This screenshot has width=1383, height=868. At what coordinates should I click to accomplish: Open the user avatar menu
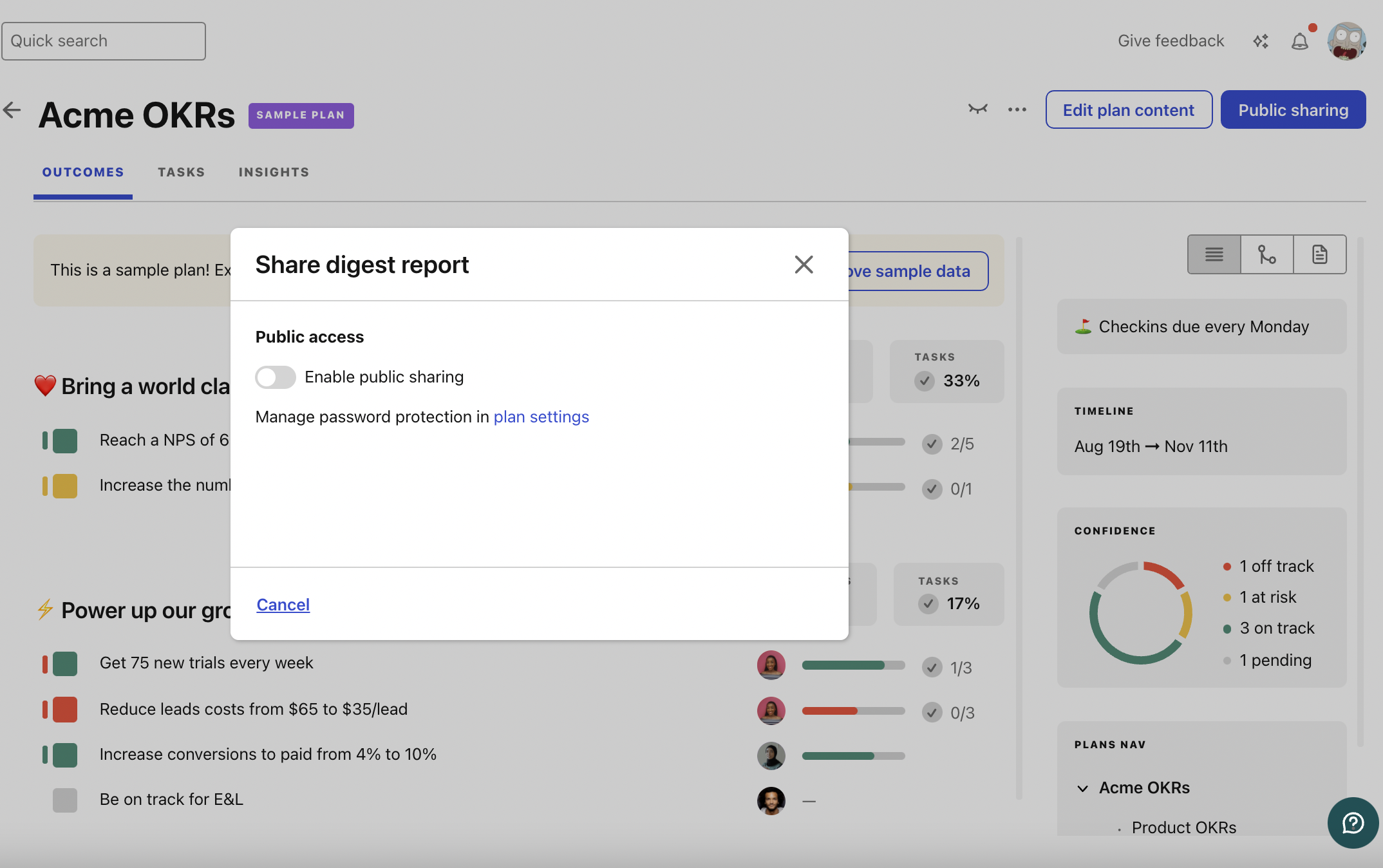1346,41
